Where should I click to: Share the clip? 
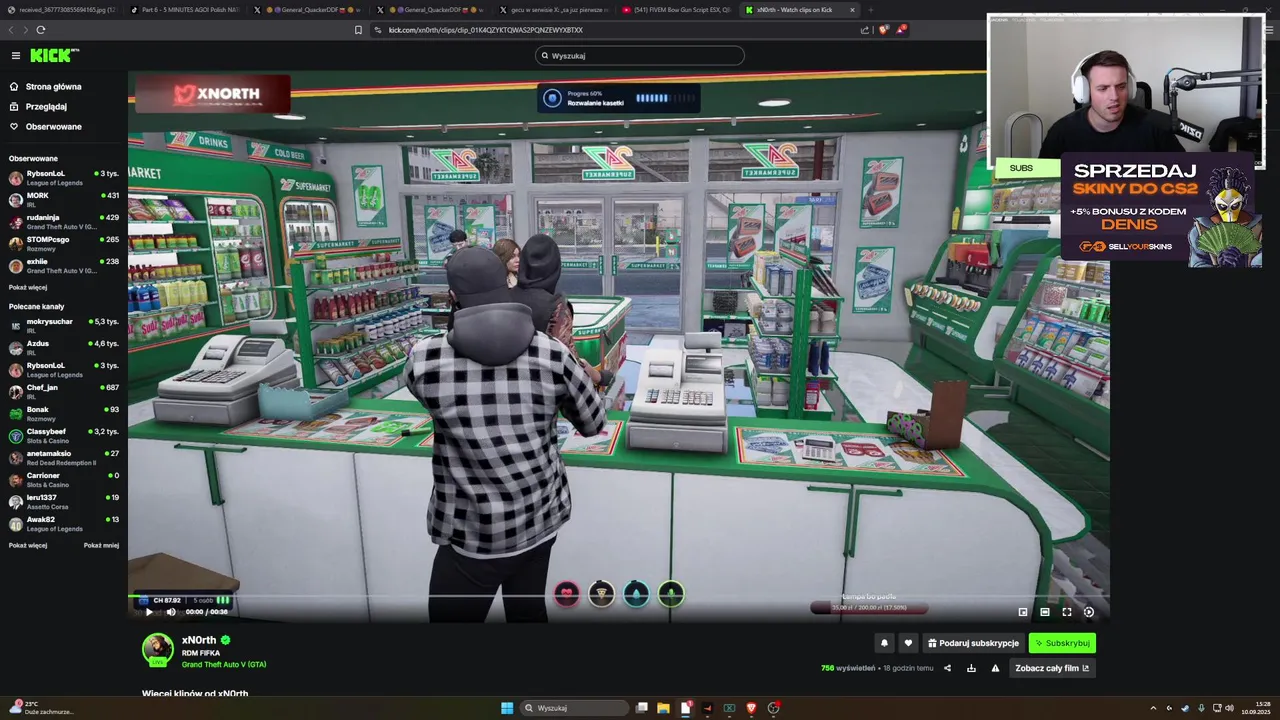click(947, 668)
